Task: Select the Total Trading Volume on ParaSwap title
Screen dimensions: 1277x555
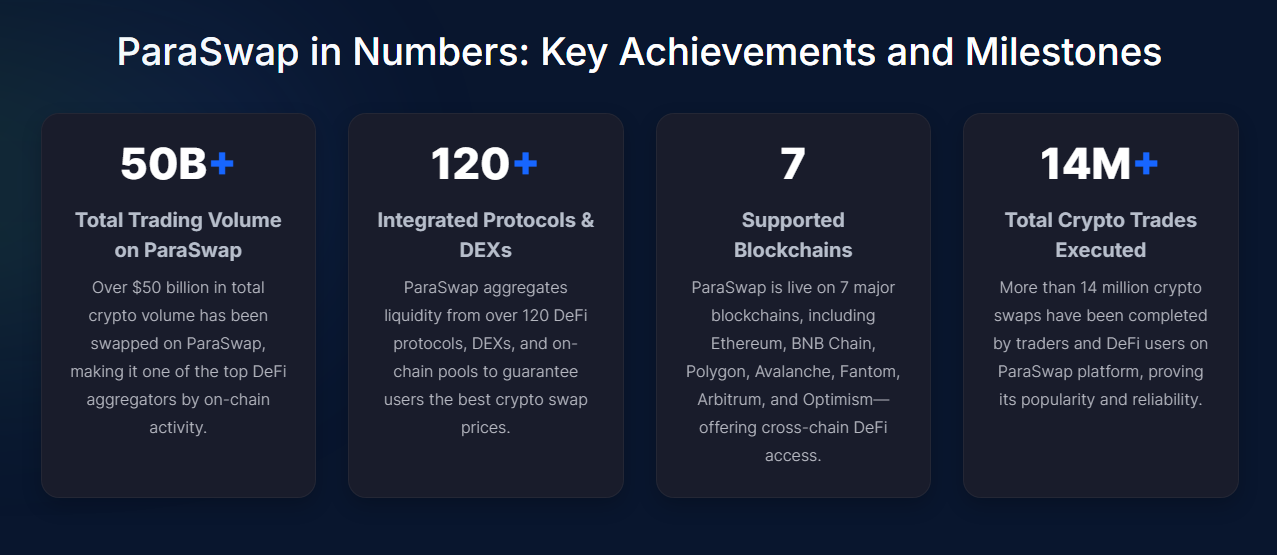Action: pos(178,234)
